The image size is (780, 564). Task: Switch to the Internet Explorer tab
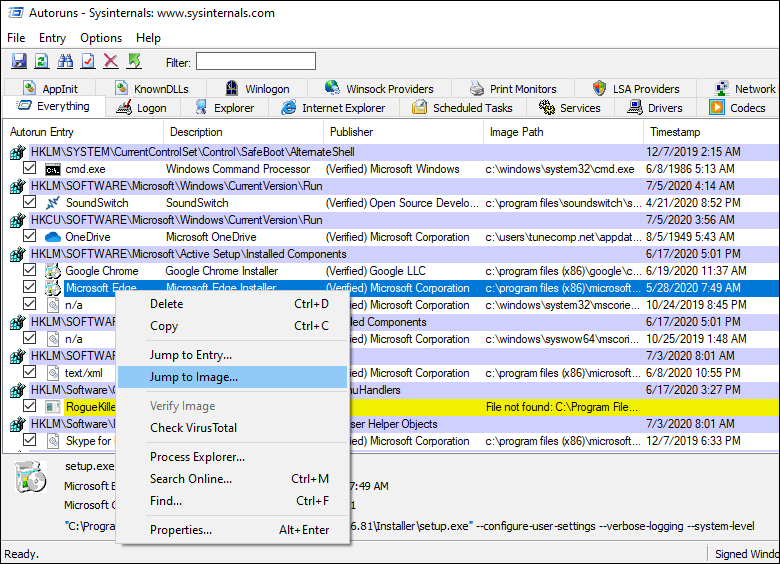pos(334,107)
